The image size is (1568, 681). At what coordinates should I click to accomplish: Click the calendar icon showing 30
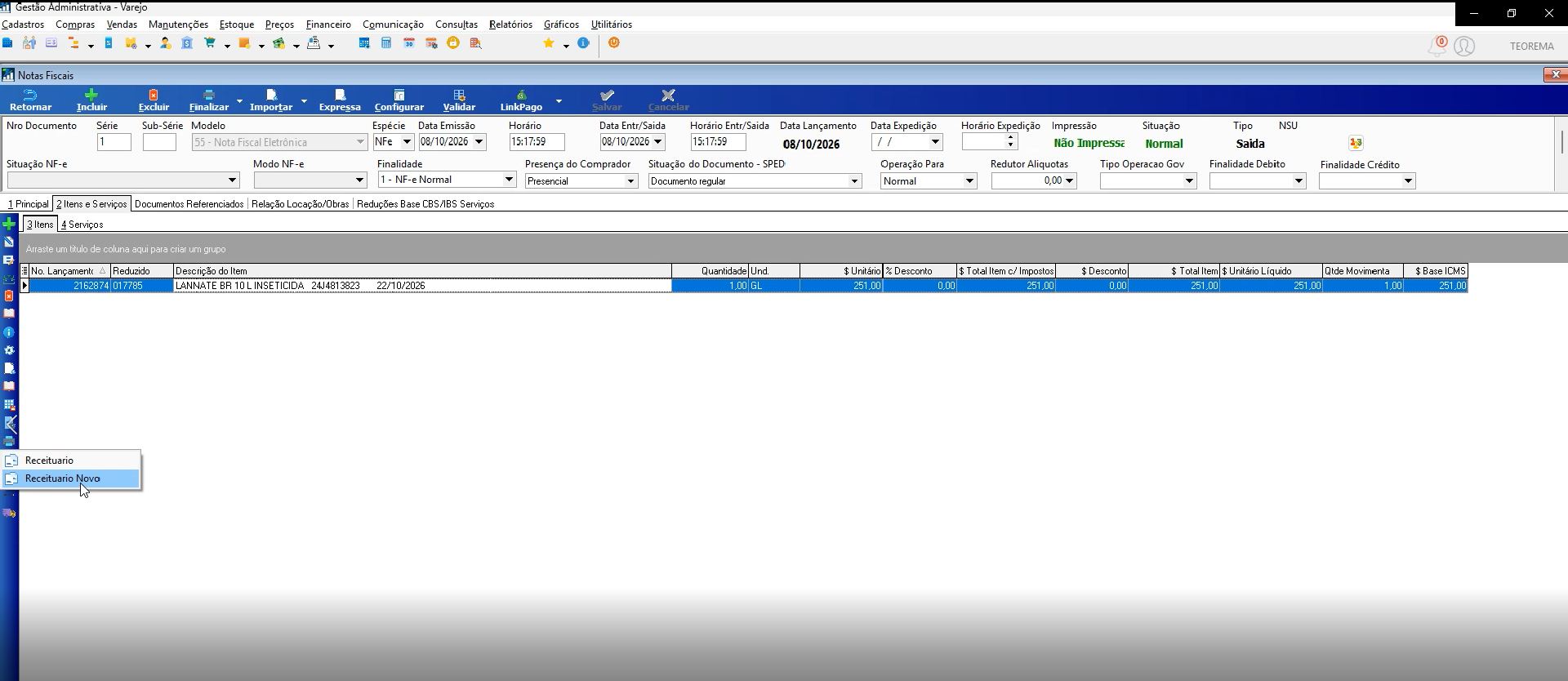[409, 43]
